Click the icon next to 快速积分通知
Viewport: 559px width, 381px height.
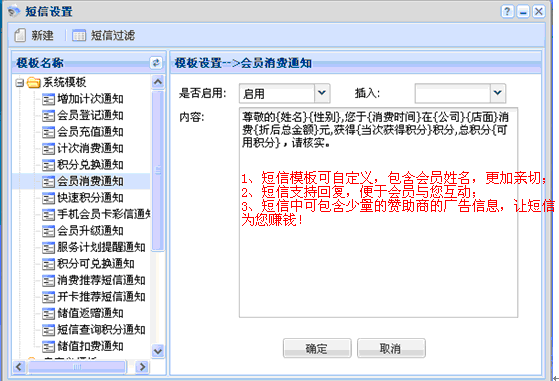tap(48, 198)
